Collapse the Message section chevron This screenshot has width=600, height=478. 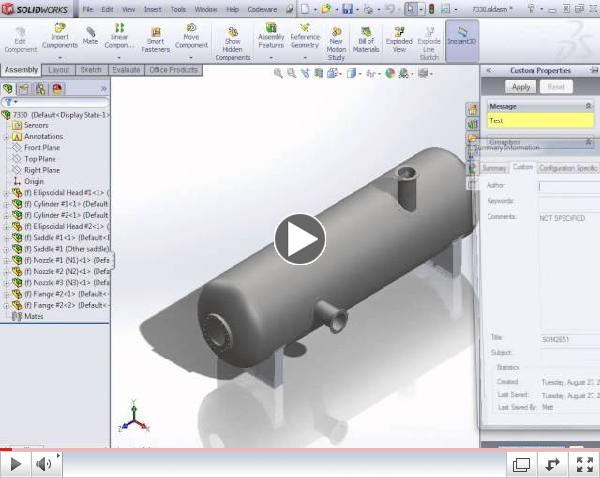pyautogui.click(x=593, y=105)
